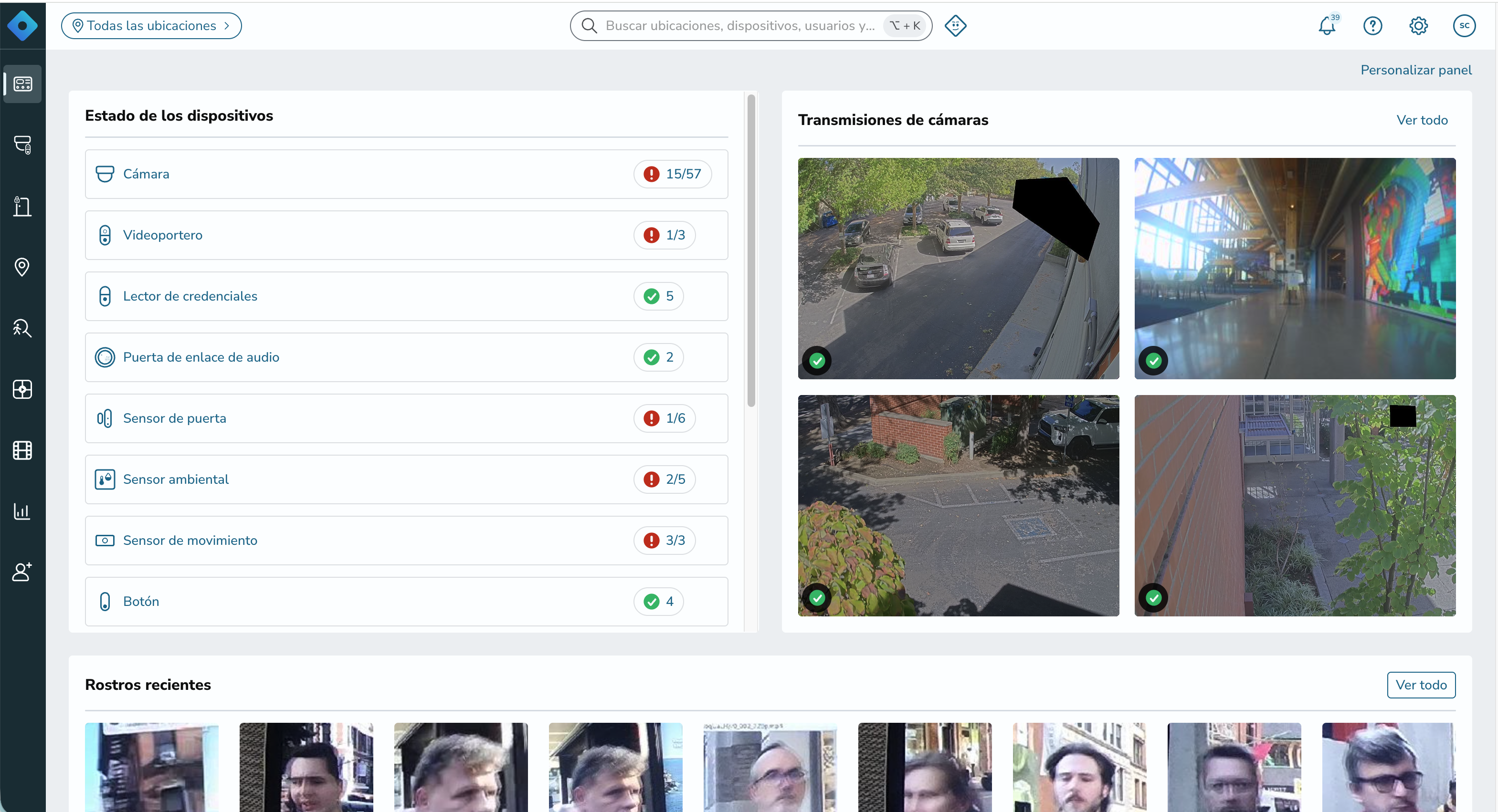The height and width of the screenshot is (812, 1498).
Task: Expand the Todas las ubicaciones selector
Action: (151, 26)
